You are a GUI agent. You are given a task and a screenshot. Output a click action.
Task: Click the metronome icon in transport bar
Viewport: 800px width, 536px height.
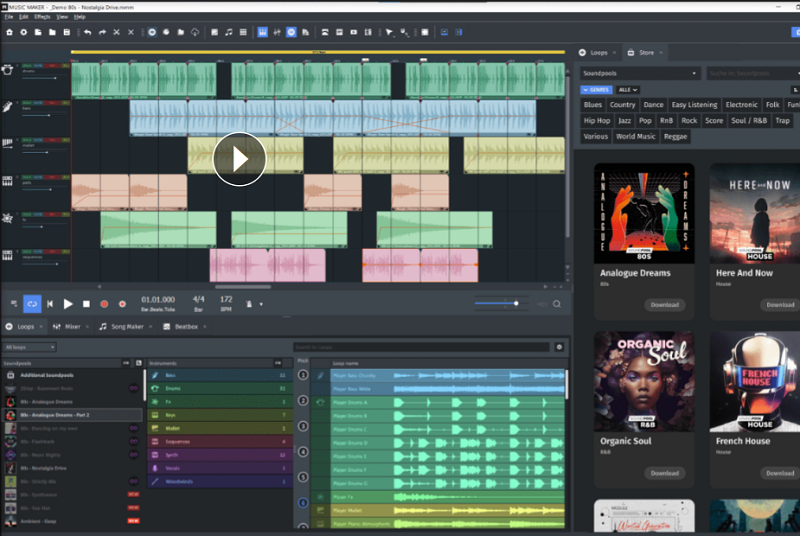click(249, 304)
